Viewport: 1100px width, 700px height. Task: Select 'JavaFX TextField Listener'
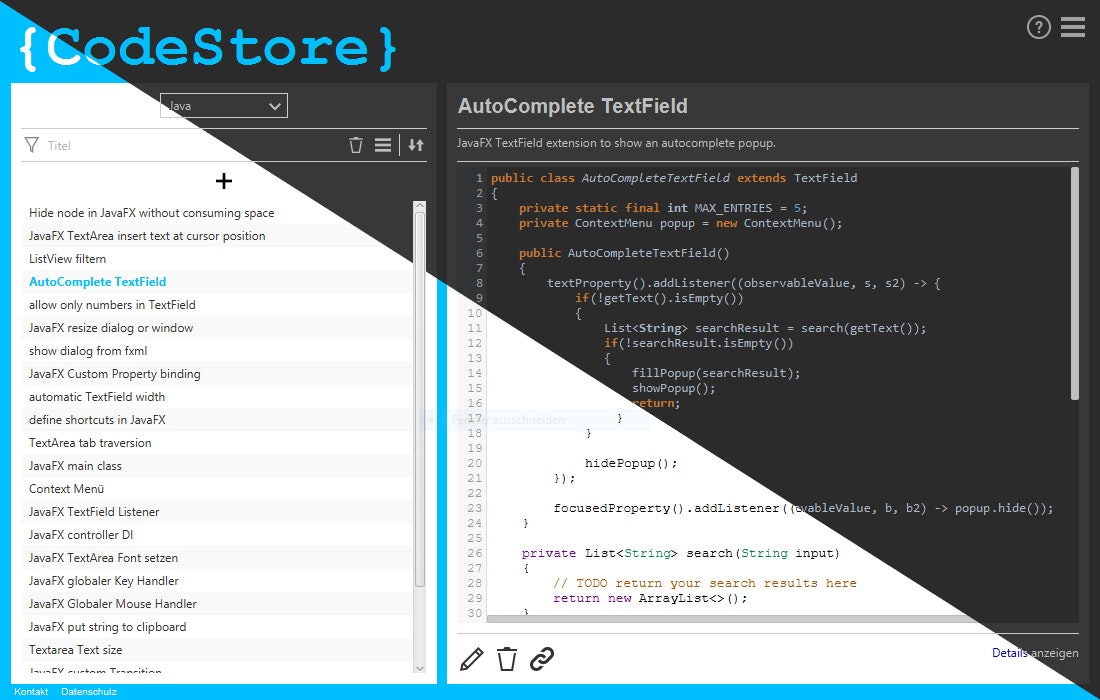pos(217,512)
